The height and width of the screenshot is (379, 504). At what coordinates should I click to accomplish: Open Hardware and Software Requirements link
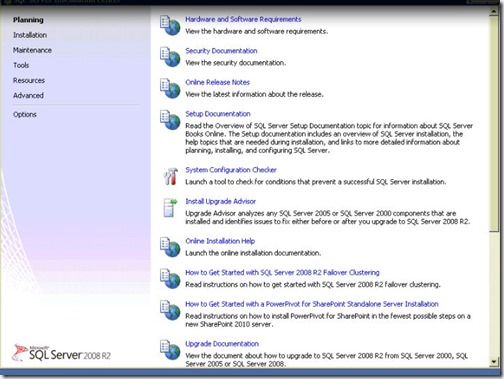click(x=243, y=19)
